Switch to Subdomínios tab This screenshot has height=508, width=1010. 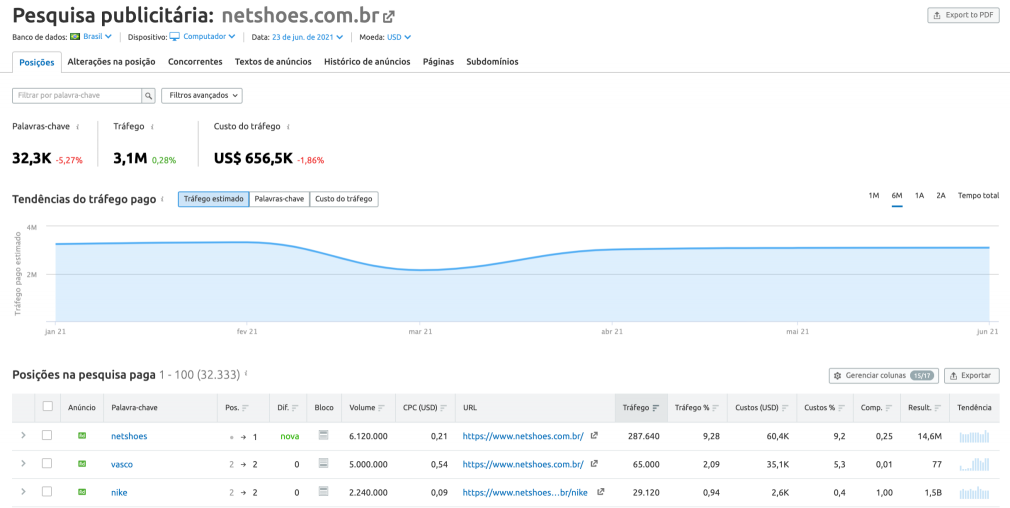[x=492, y=62]
